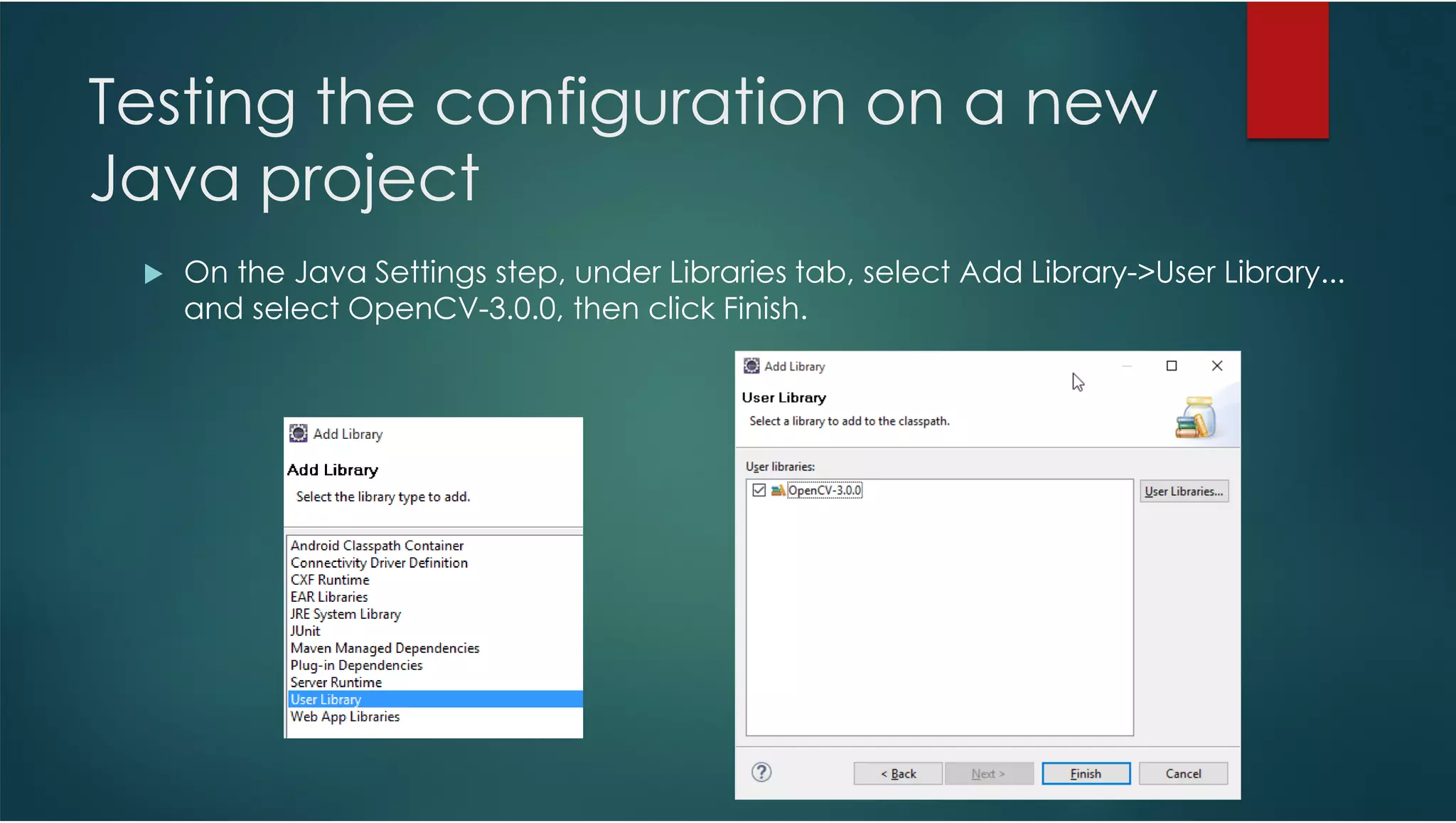Go back with the Back button
The width and height of the screenshot is (1456, 823).
coord(898,773)
